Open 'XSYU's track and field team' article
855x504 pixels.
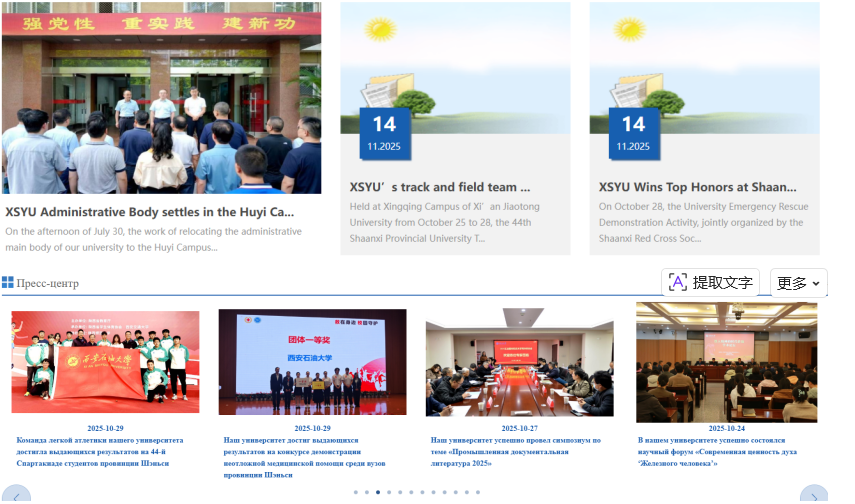tap(440, 187)
